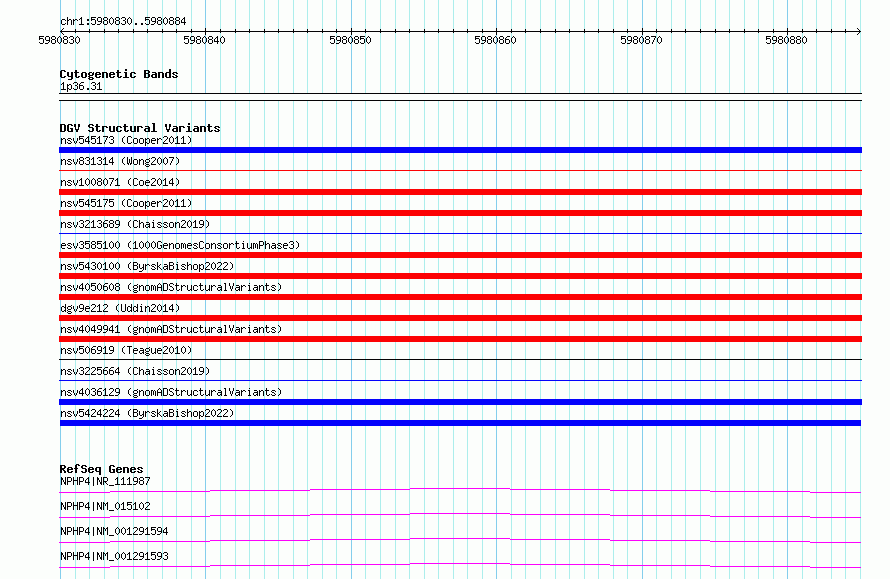Image resolution: width=890 pixels, height=579 pixels.
Task: Click the blue bar under nsv5424224
Action: [460, 423]
